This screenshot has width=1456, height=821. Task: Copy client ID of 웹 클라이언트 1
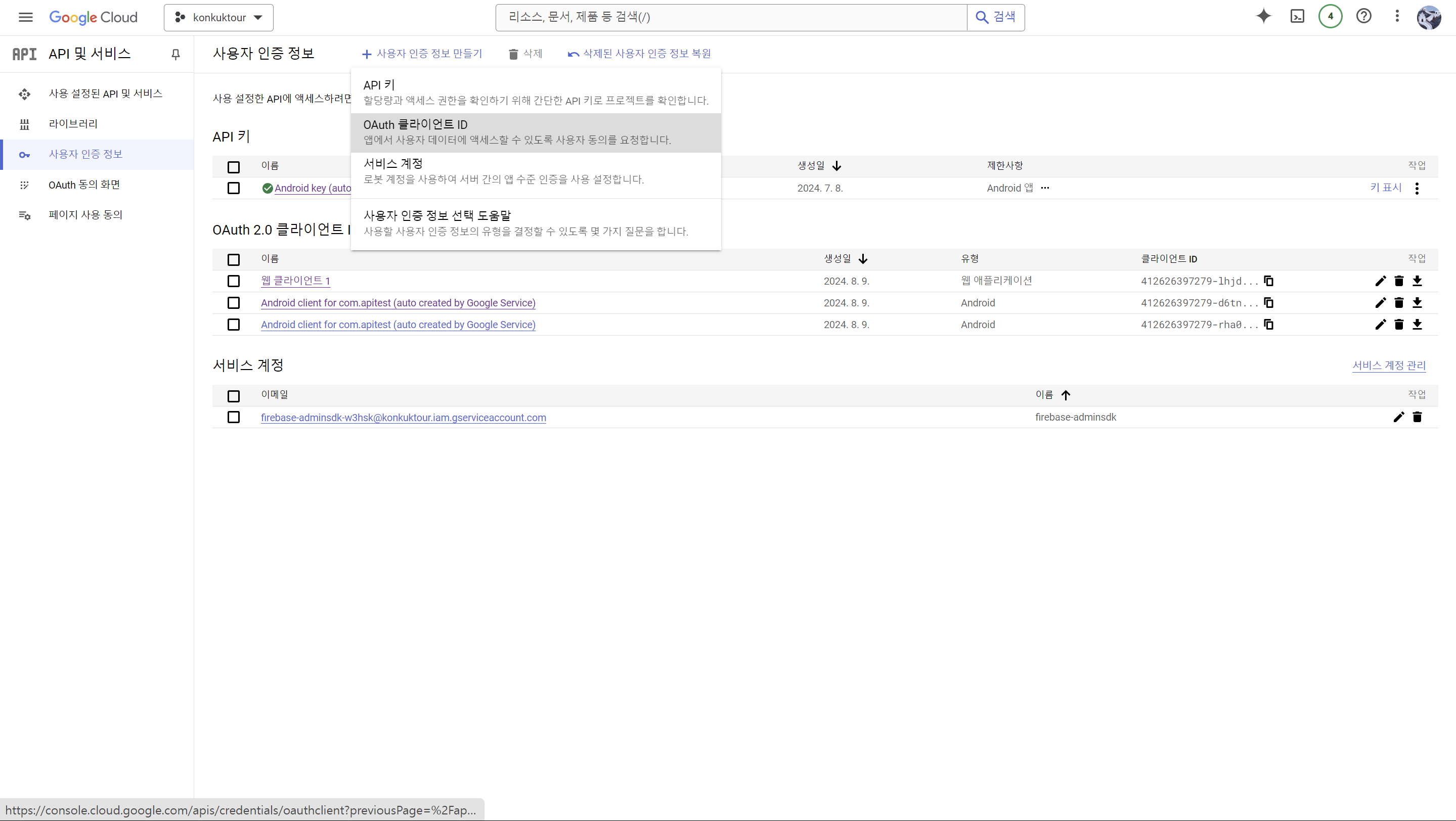1268,281
